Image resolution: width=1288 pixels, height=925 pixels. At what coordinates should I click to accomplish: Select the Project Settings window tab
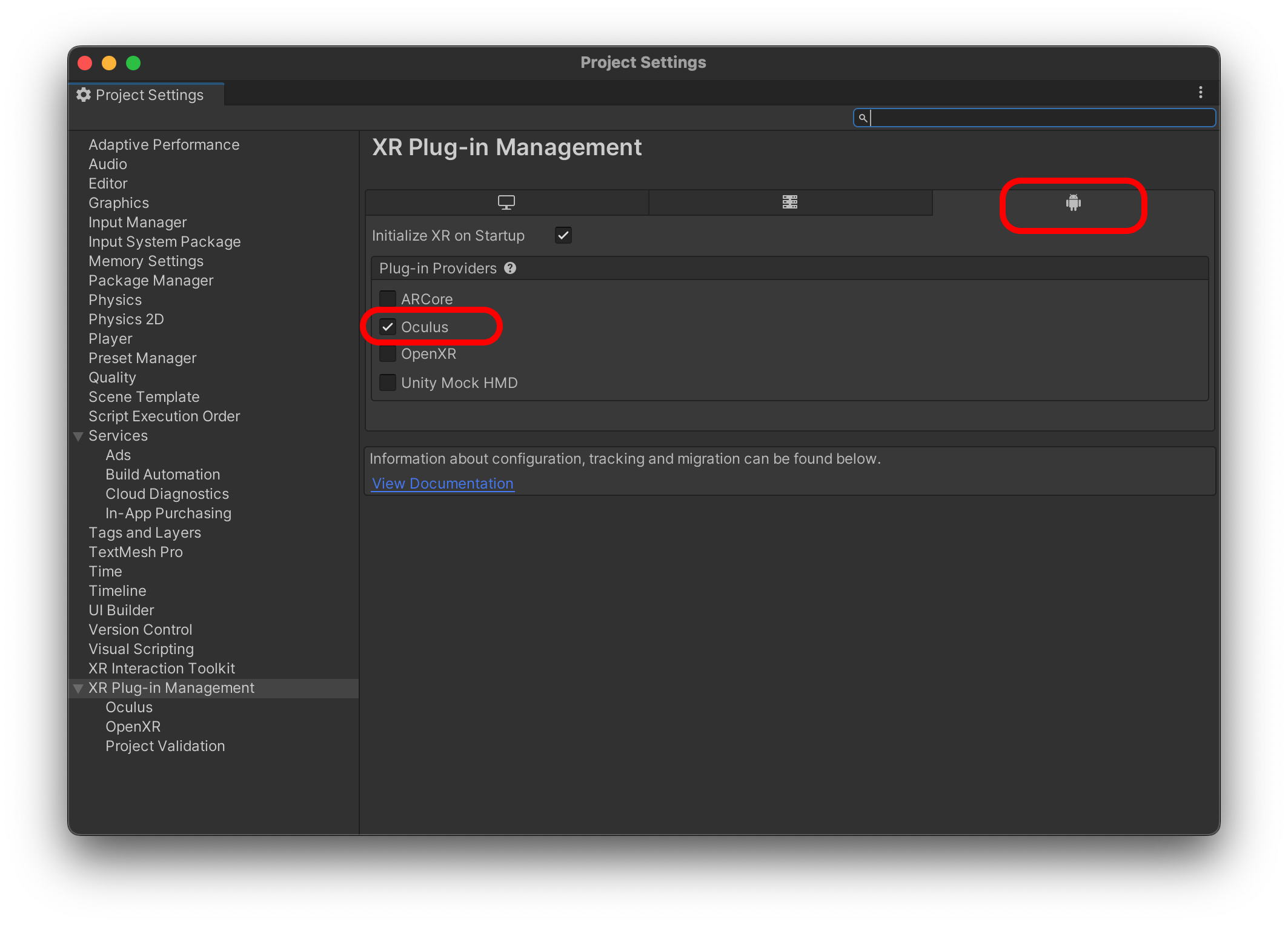[x=149, y=95]
